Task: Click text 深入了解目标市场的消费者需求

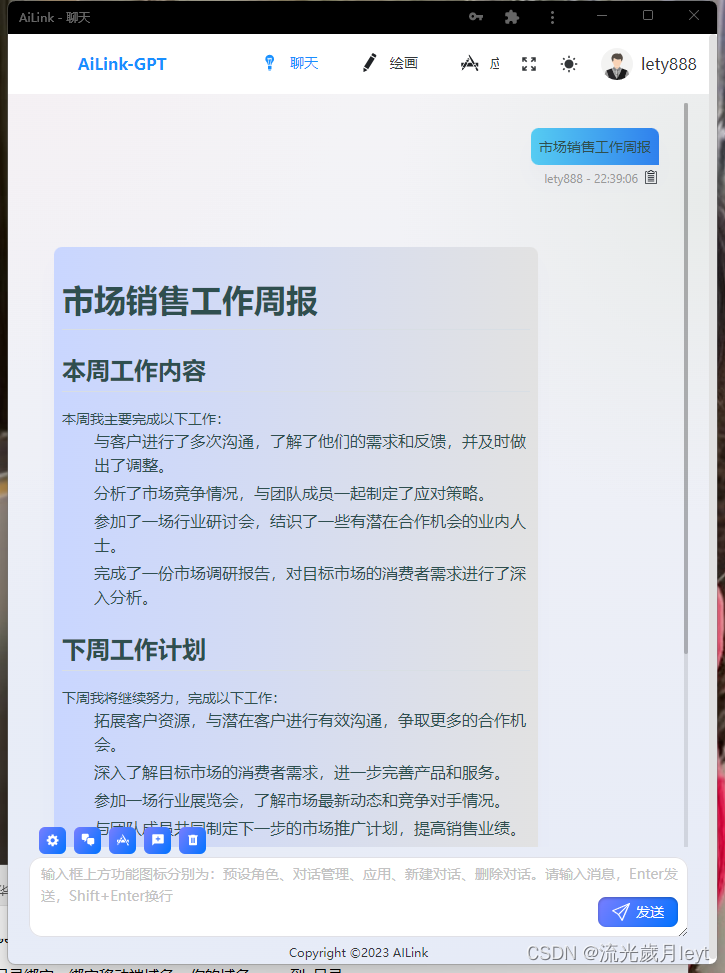Action: click(207, 773)
